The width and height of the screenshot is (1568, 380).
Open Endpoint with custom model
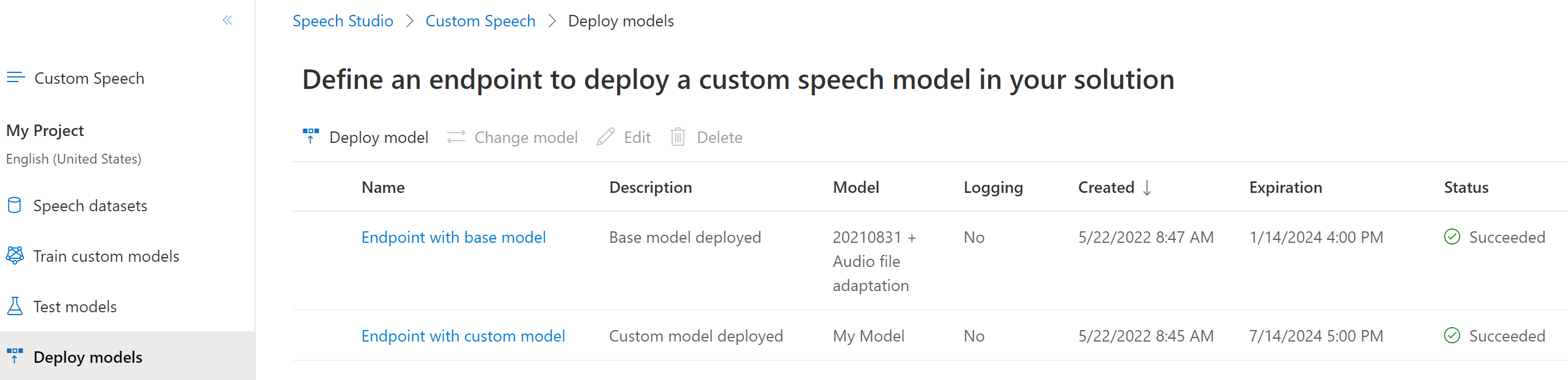pos(463,336)
